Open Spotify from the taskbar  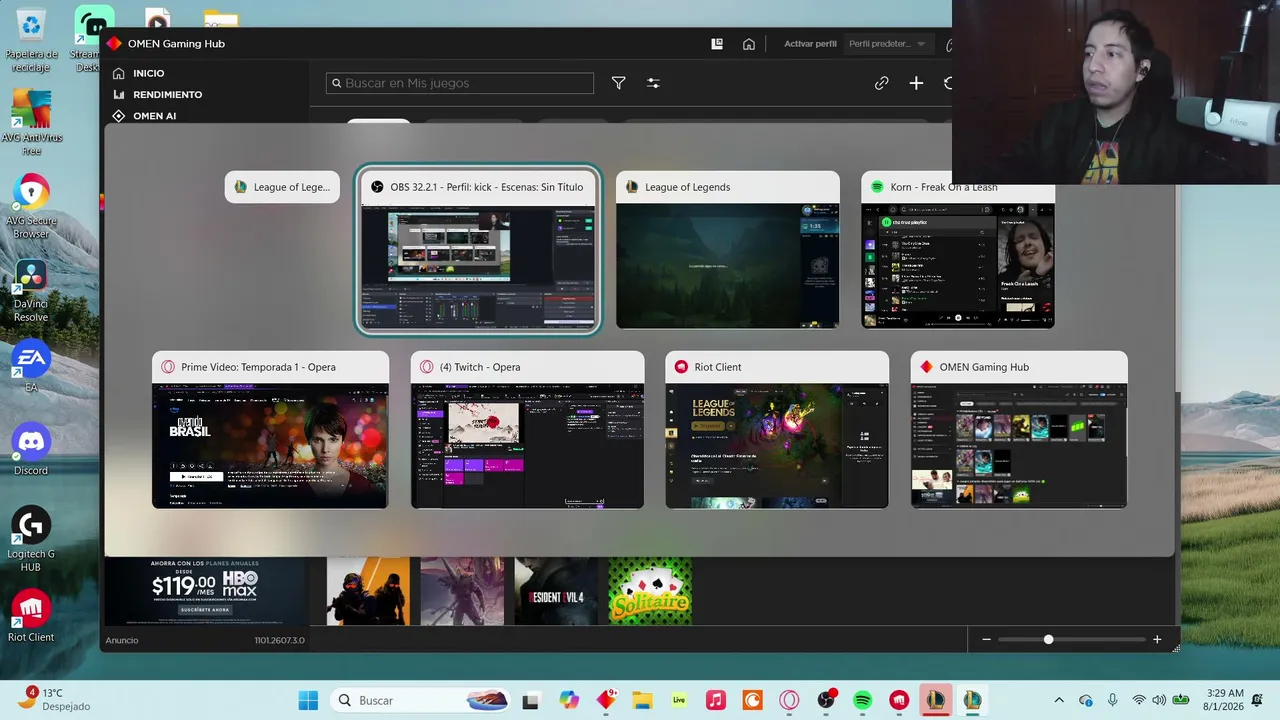coord(863,700)
